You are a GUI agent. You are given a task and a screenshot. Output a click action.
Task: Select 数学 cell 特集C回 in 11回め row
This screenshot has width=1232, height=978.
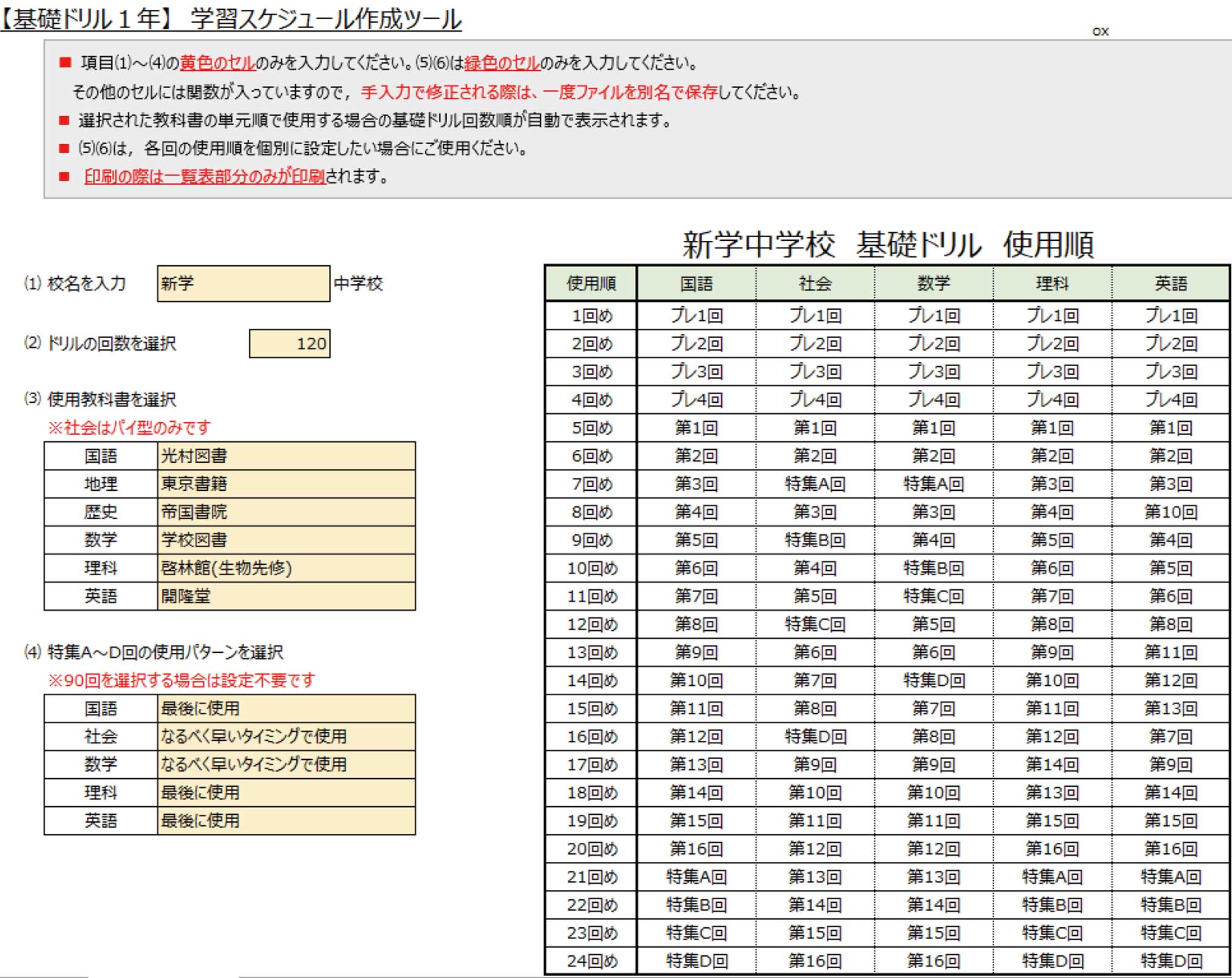934,597
